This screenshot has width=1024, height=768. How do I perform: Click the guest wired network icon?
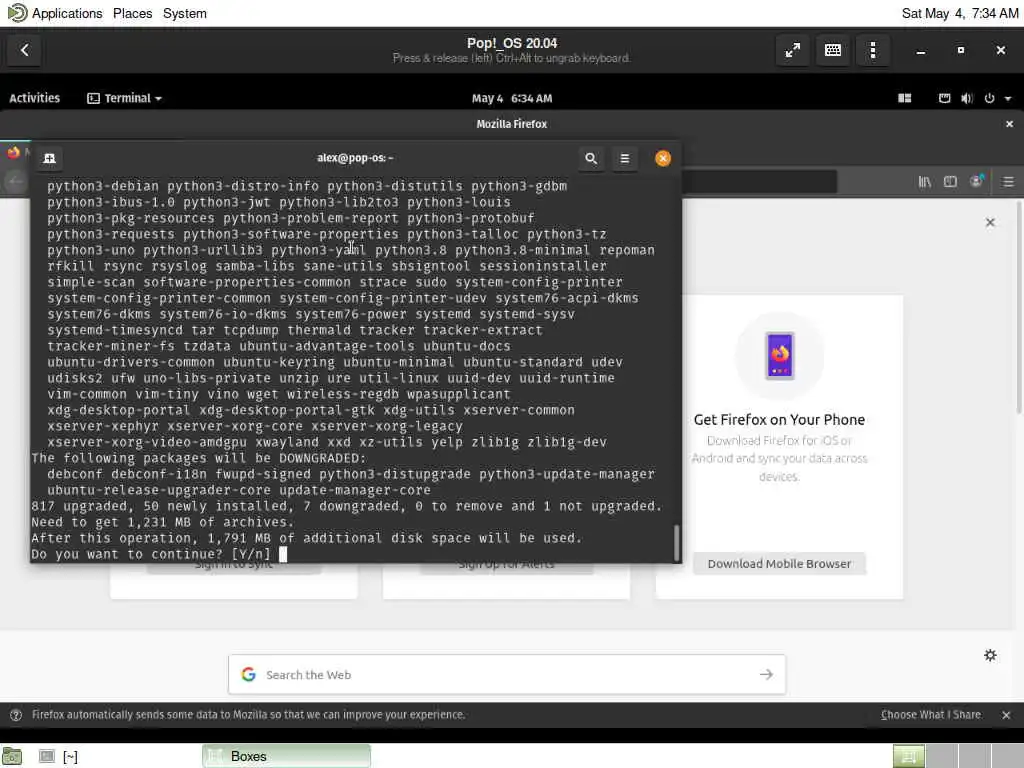[x=944, y=98]
